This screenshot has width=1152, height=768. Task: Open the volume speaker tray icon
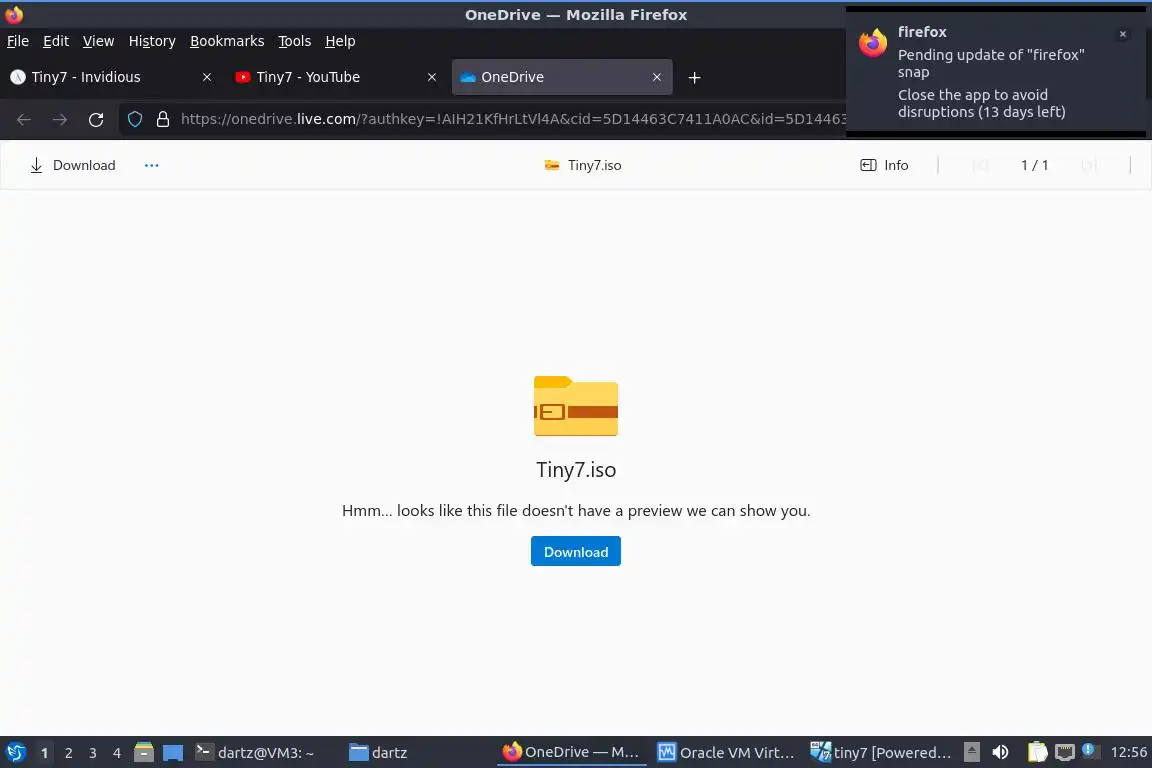tap(1000, 753)
